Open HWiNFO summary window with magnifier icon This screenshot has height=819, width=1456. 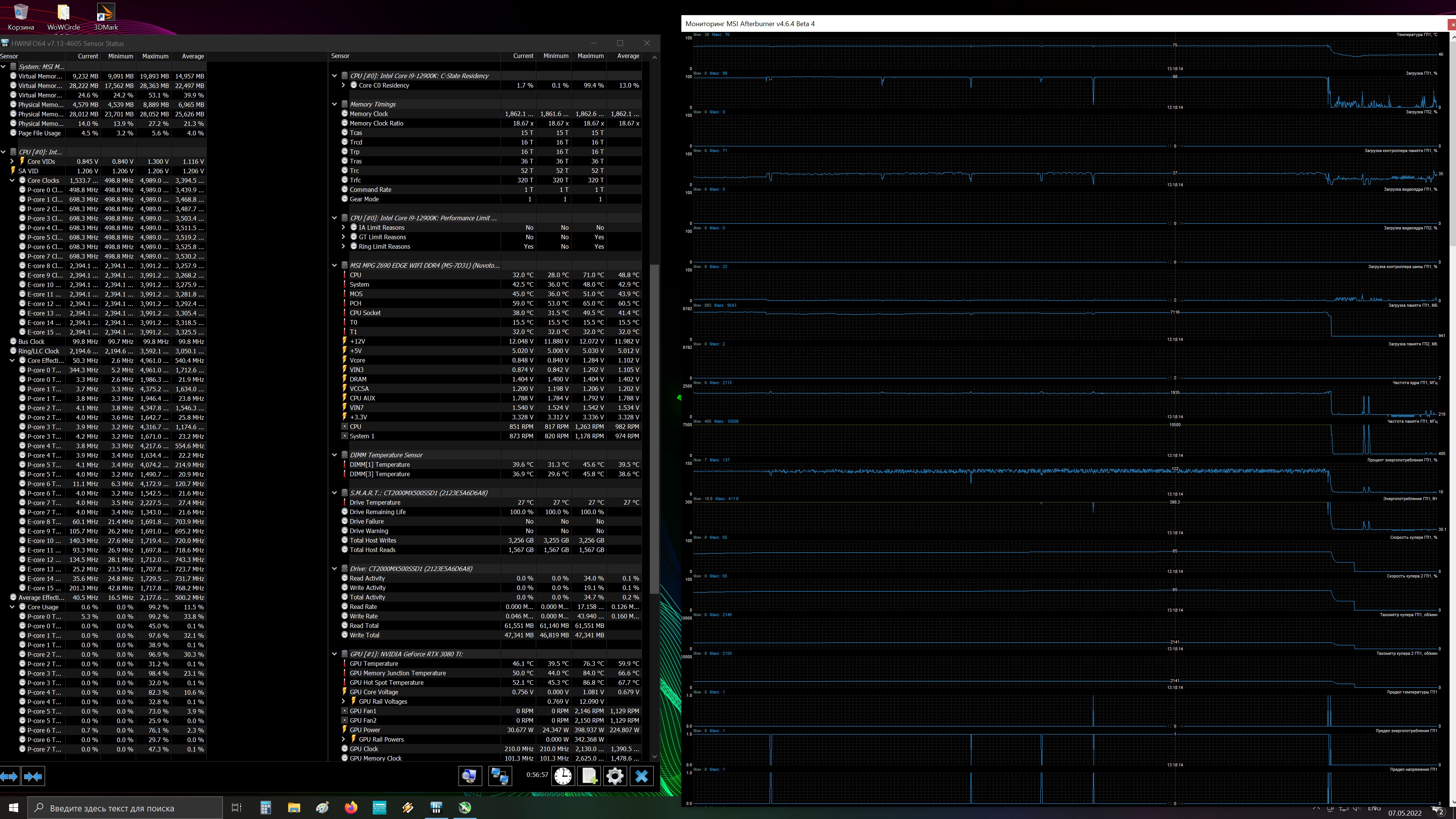click(x=470, y=776)
